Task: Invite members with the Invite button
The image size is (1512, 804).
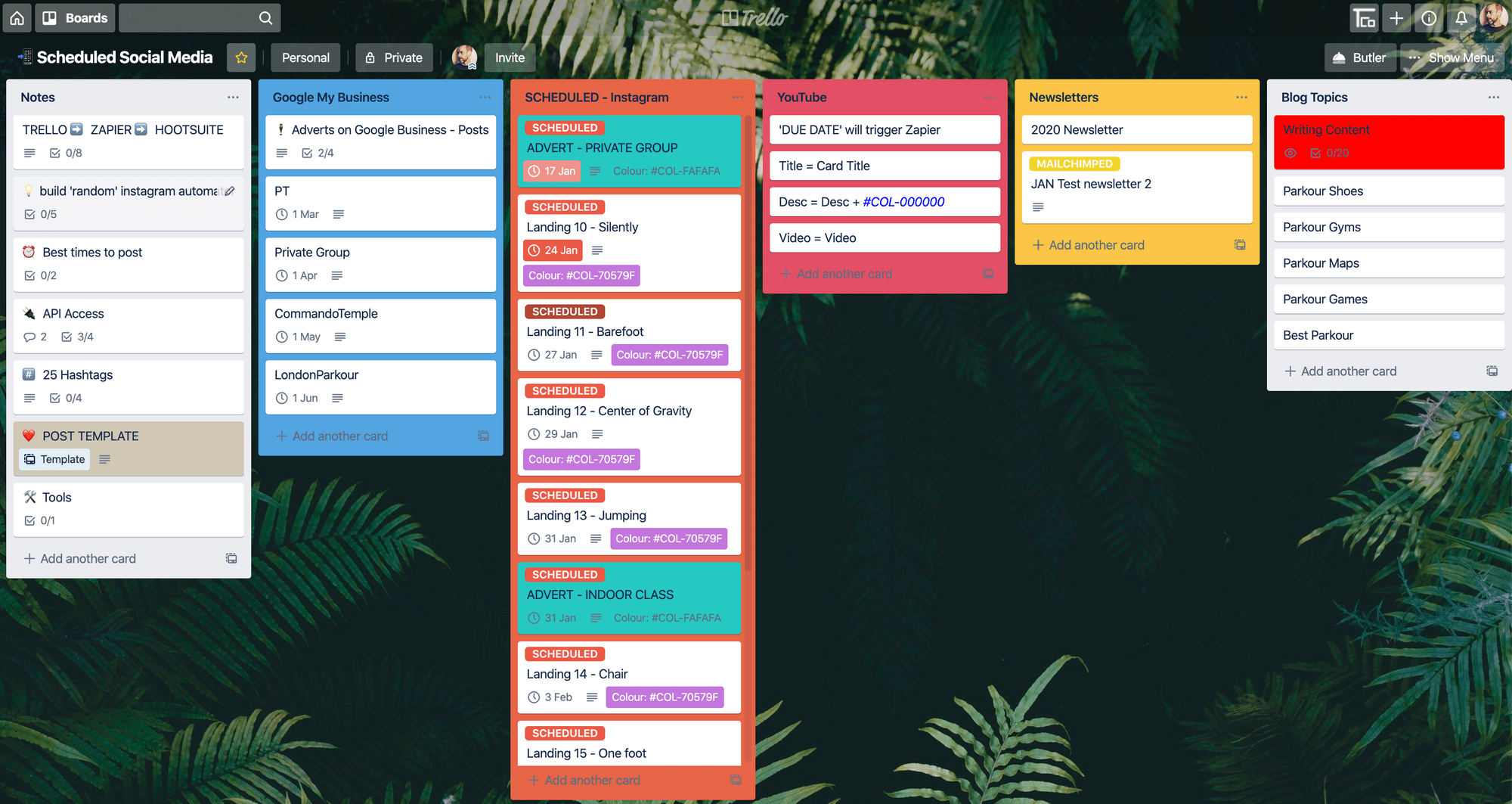Action: (510, 57)
